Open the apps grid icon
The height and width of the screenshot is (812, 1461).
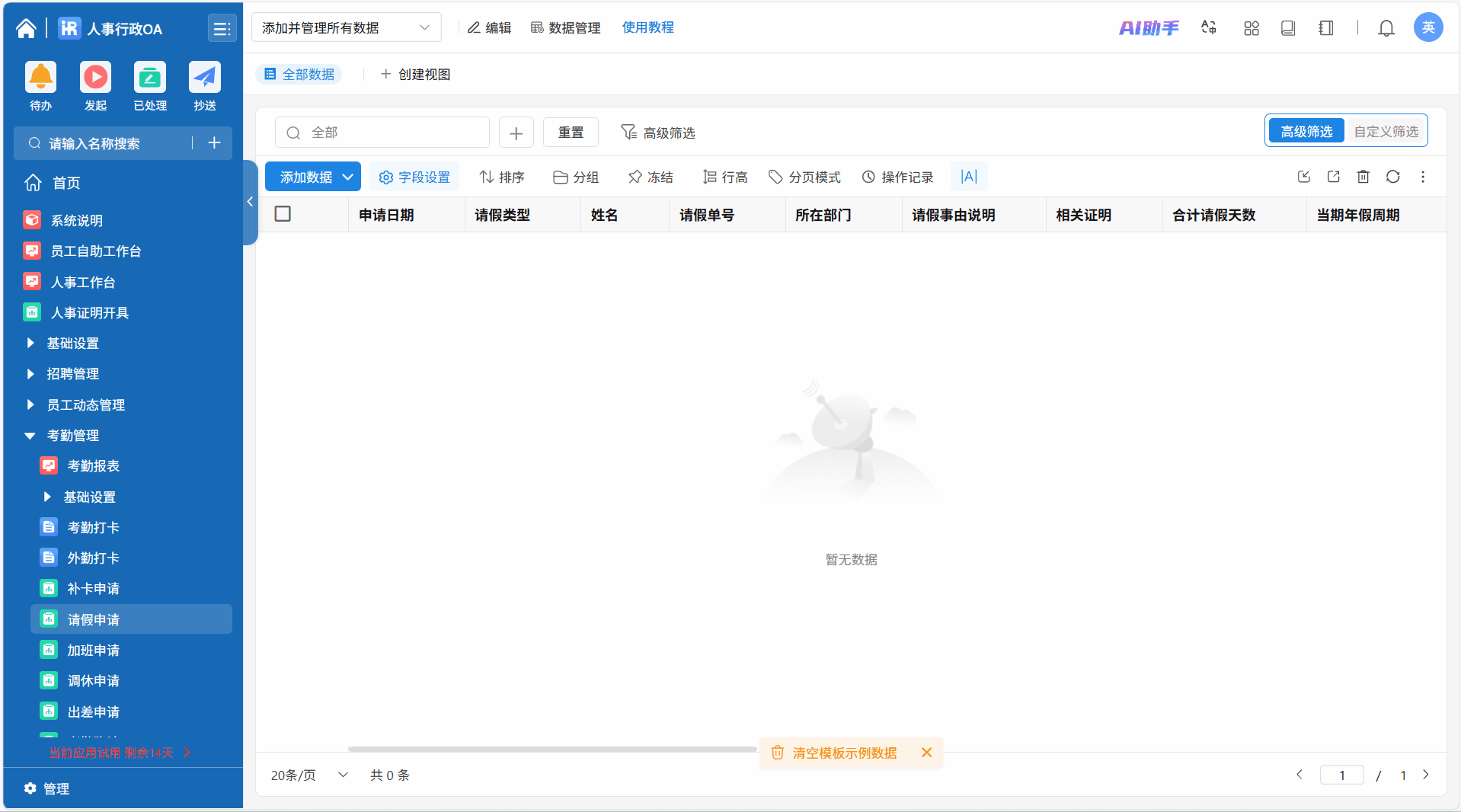(1251, 28)
